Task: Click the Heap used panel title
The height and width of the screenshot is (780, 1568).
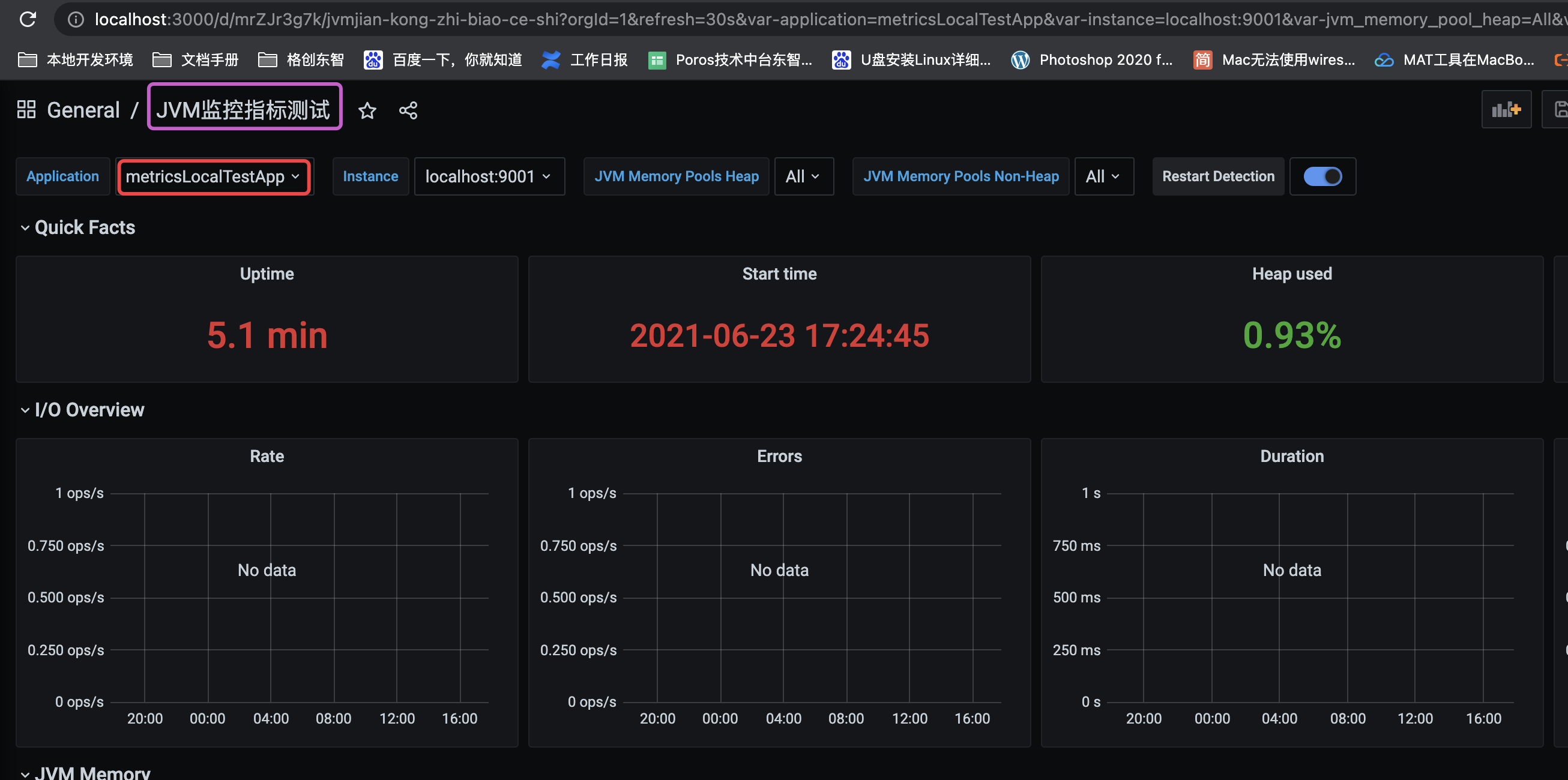Action: pyautogui.click(x=1292, y=274)
